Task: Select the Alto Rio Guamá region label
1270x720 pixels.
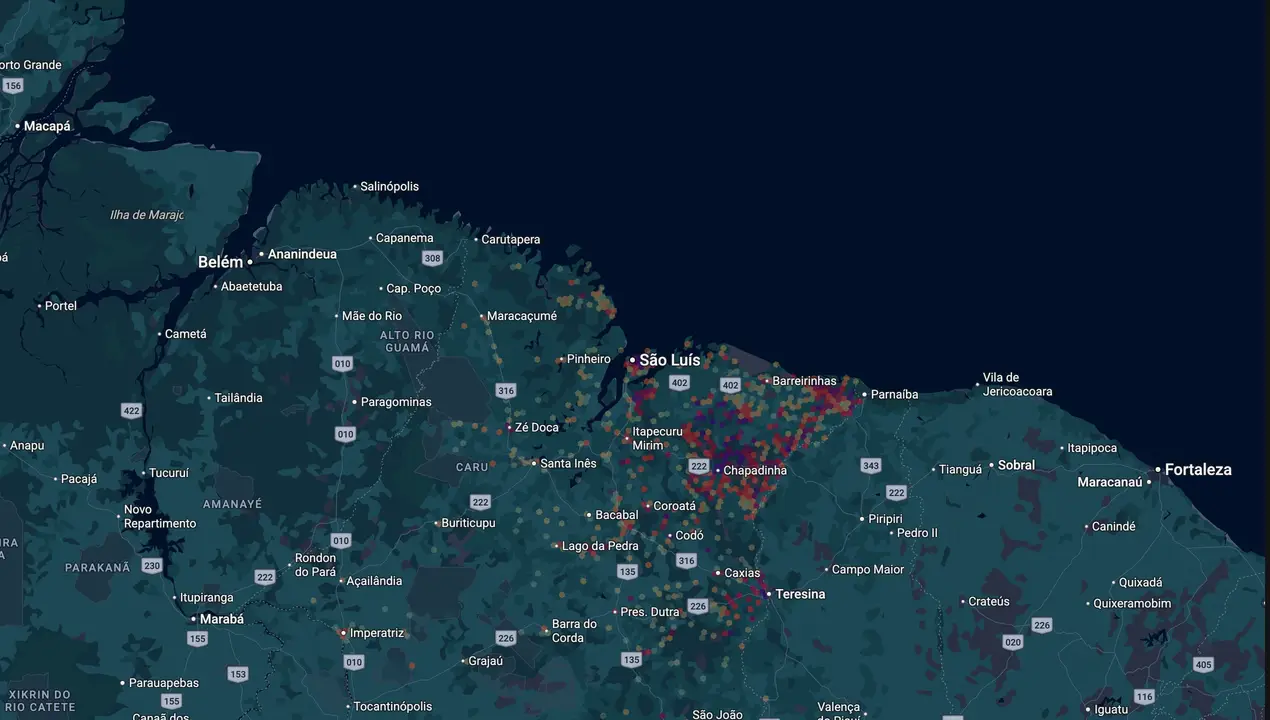Action: (x=407, y=341)
